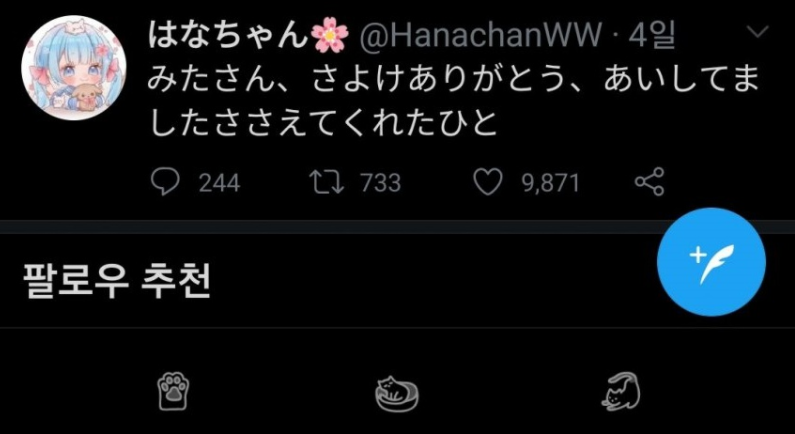Retweet the はなちゃん tweet
Viewport: 795px width, 434px height.
(x=327, y=183)
